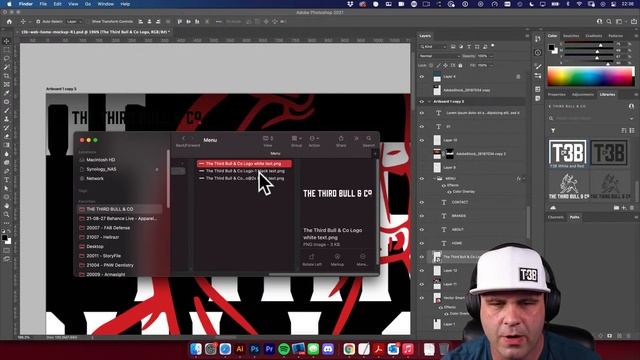Open Illustrator from the Dock
The height and width of the screenshot is (360, 640).
tap(240, 349)
